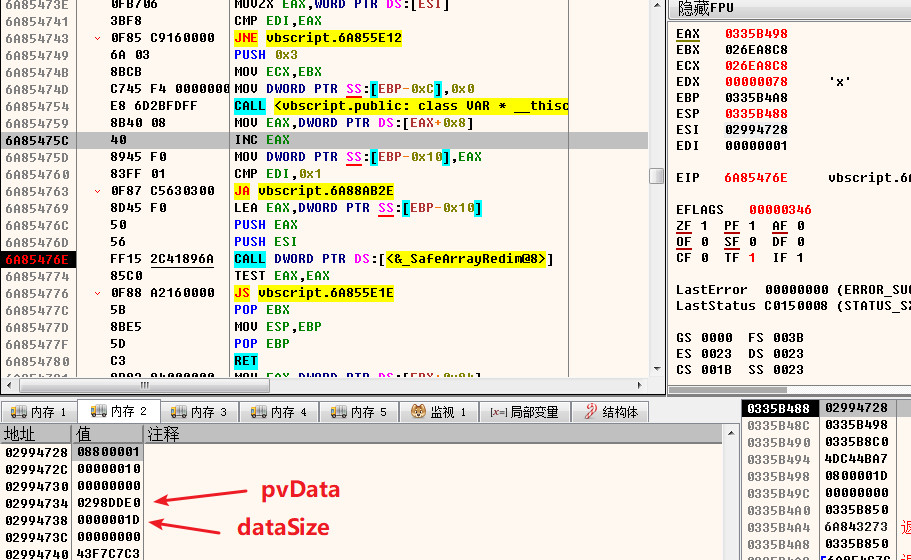Select the ECX register value 026EA8C8
The height and width of the screenshot is (560, 911).
pos(756,66)
